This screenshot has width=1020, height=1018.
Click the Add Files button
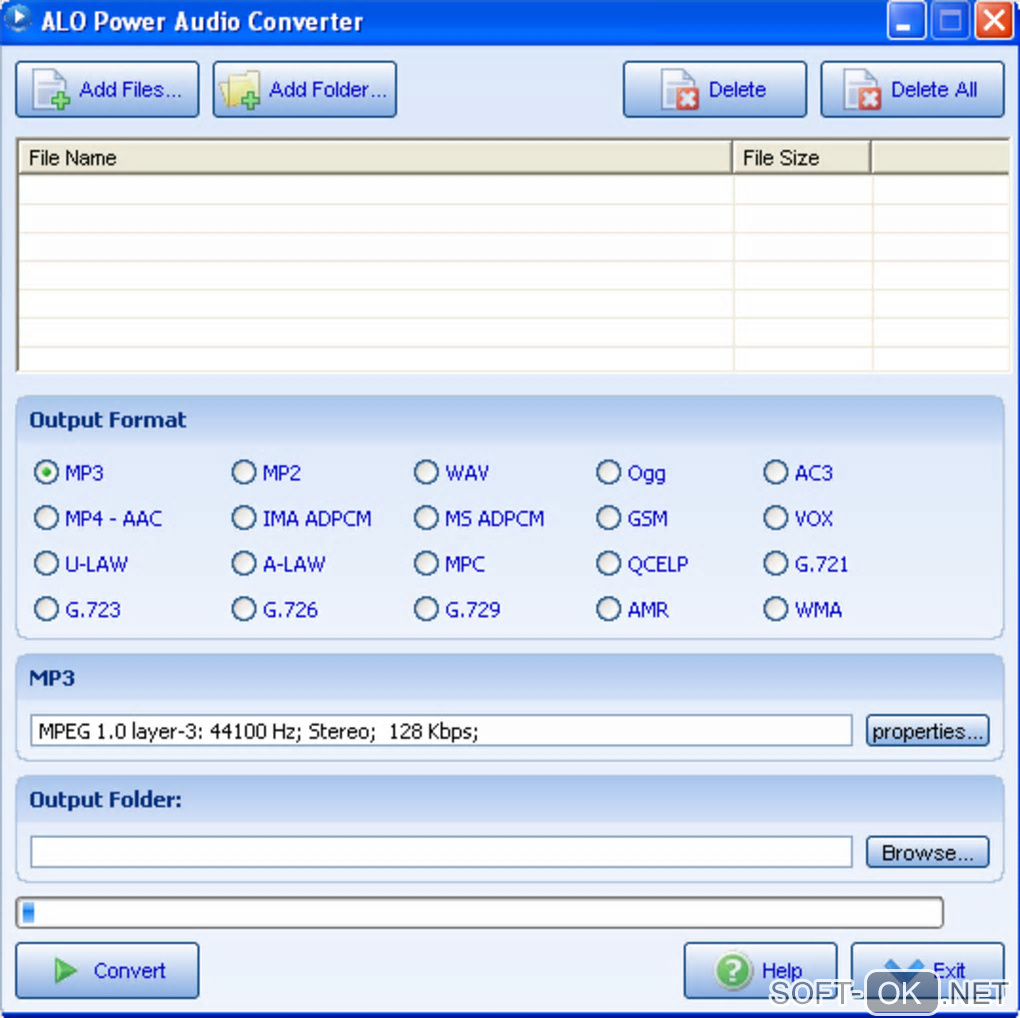pos(107,90)
